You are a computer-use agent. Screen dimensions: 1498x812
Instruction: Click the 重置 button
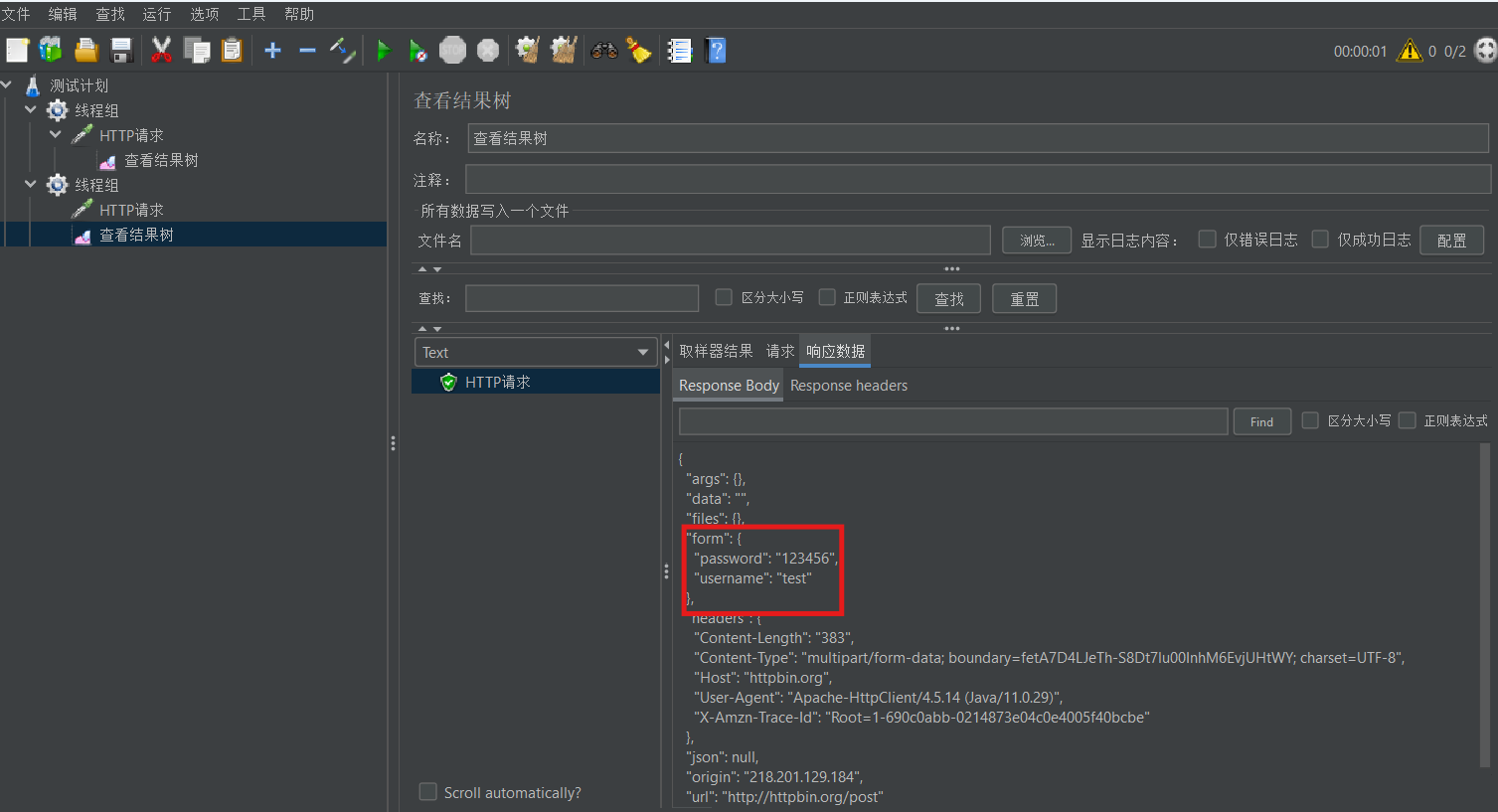[x=1025, y=298]
